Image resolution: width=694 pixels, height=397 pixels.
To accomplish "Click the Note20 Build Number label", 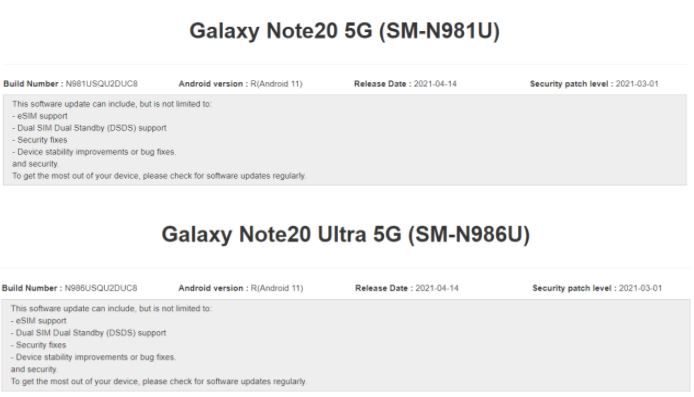I will tap(31, 84).
